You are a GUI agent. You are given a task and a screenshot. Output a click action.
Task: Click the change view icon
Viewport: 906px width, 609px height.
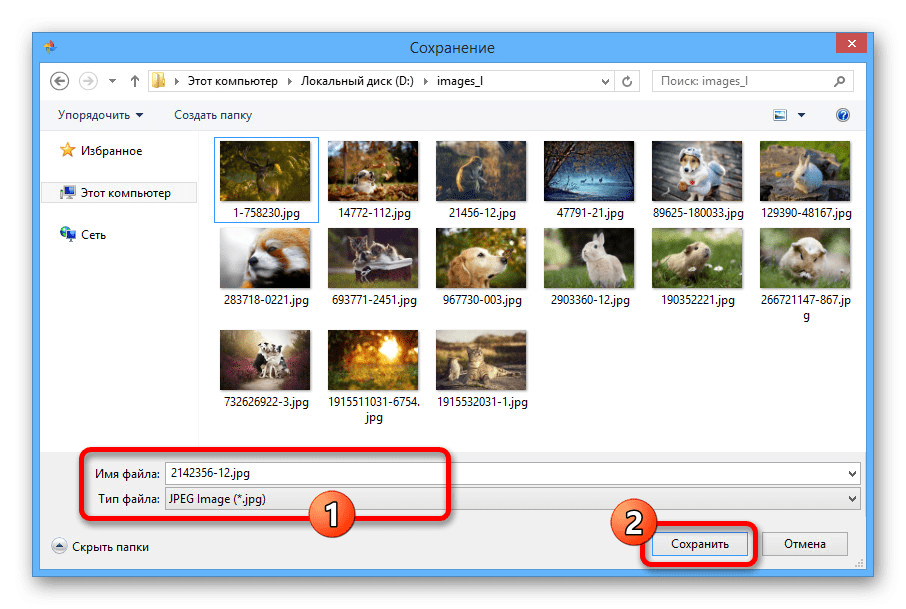780,115
